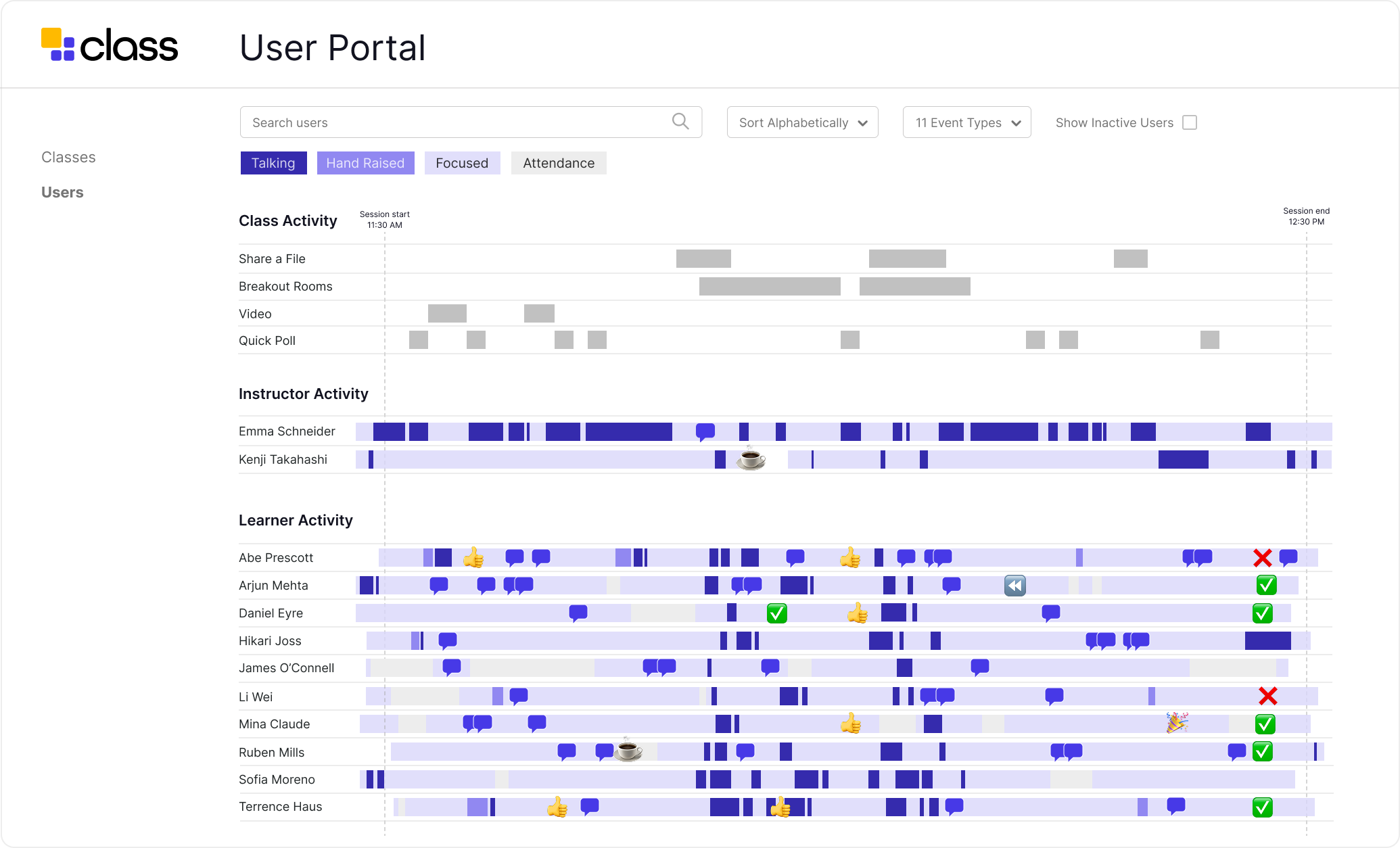Toggle the Talking event filter
The height and width of the screenshot is (848, 1400).
[273, 163]
